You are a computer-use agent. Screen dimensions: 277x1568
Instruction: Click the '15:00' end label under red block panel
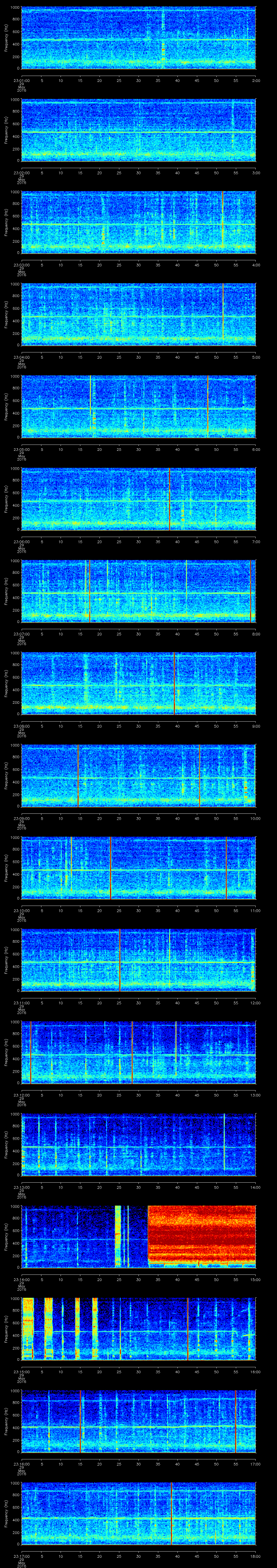pyautogui.click(x=255, y=1279)
